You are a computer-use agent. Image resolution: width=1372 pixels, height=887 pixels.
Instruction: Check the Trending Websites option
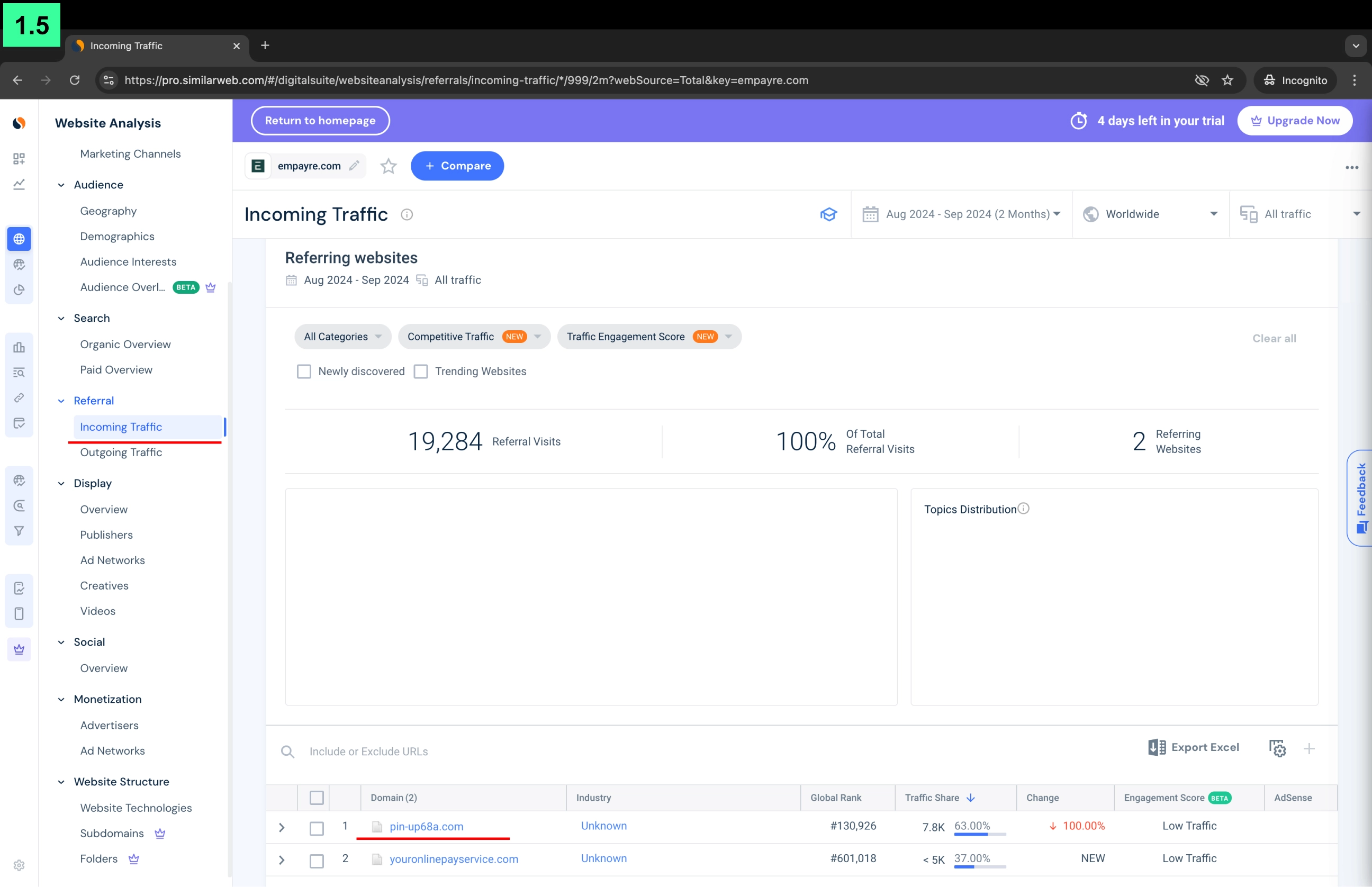420,371
